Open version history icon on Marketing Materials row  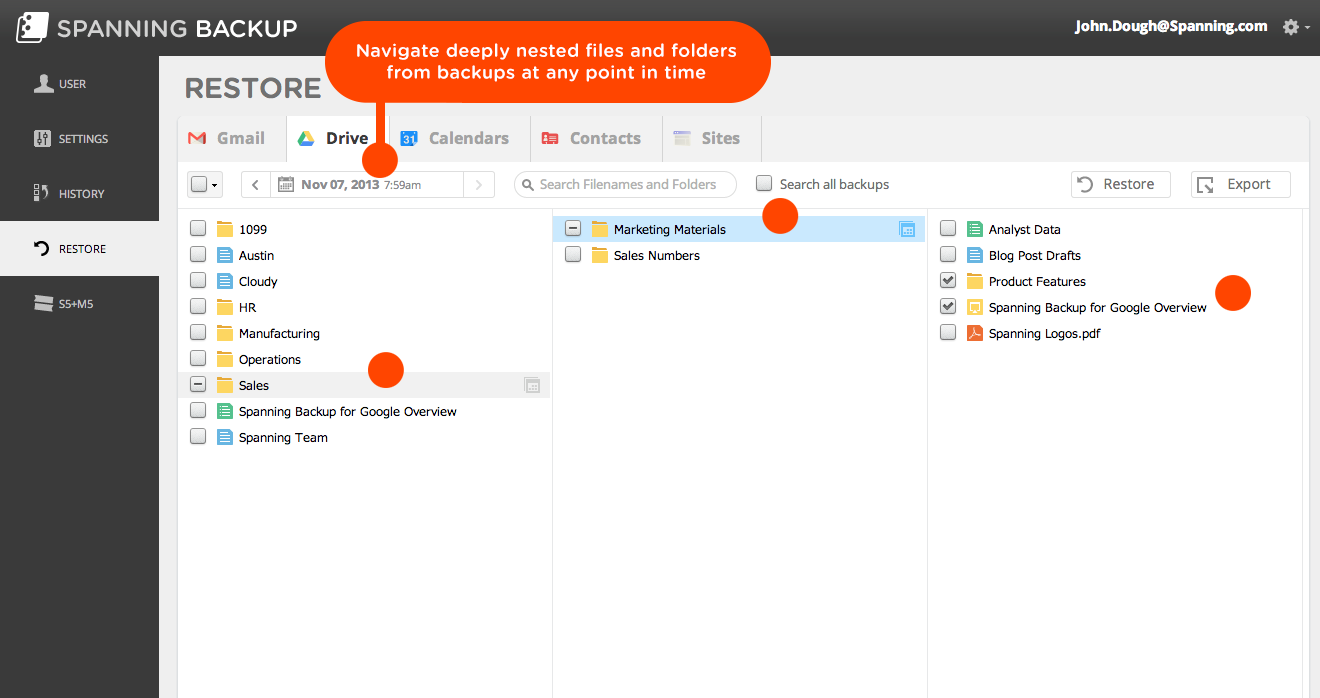coord(908,229)
